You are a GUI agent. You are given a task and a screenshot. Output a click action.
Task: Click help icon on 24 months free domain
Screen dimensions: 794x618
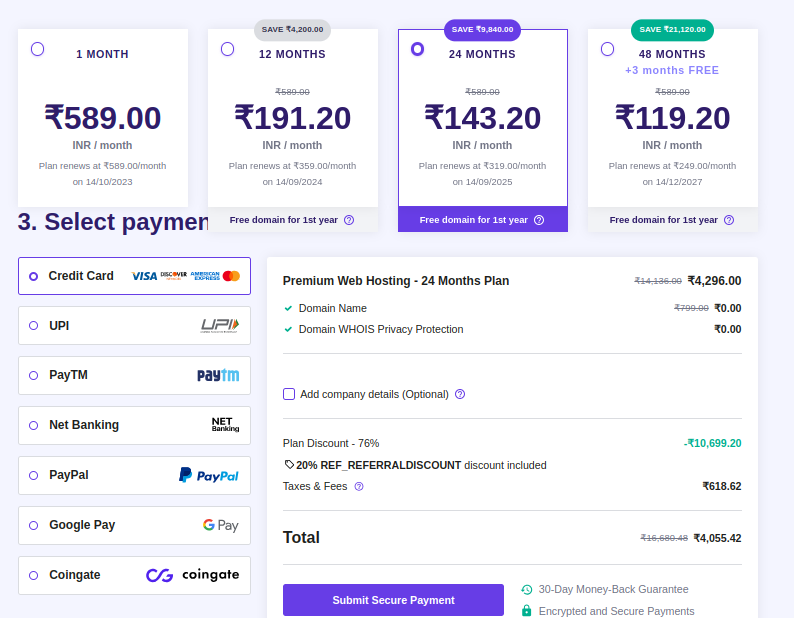click(x=539, y=220)
